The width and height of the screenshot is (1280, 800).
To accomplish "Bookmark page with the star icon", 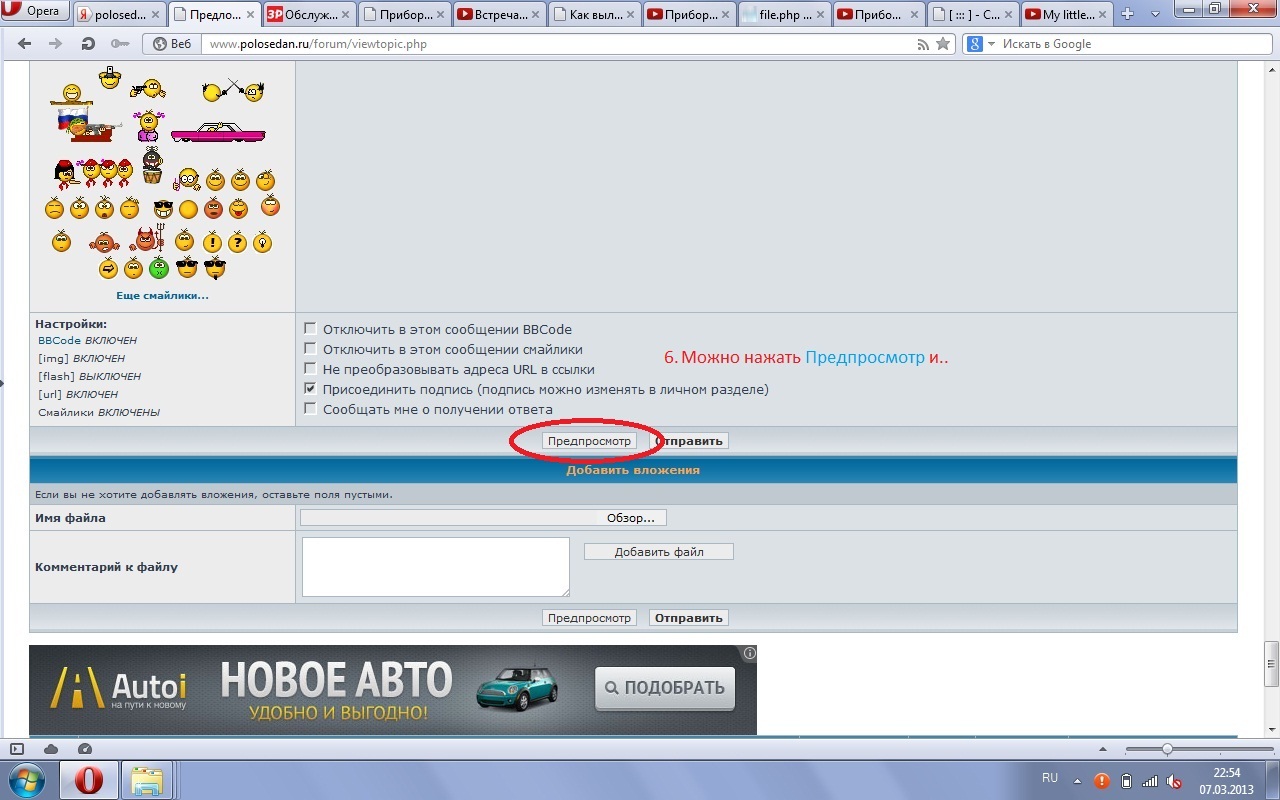I will [942, 44].
